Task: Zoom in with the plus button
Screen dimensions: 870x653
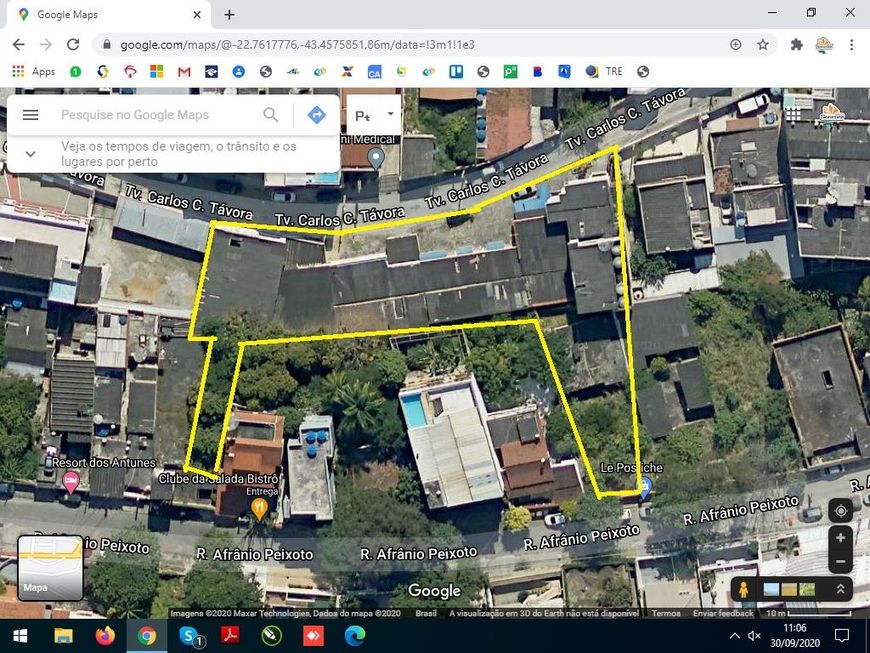Action: (841, 538)
